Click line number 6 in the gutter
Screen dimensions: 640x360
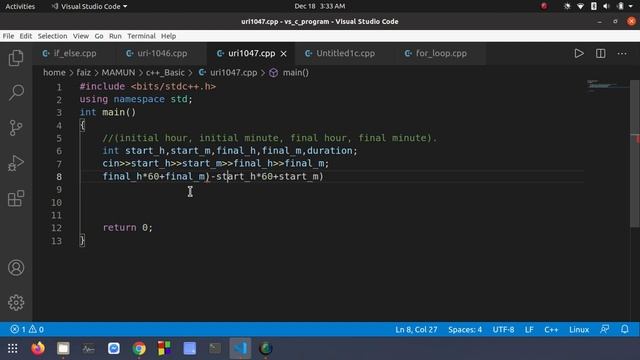[x=59, y=151]
